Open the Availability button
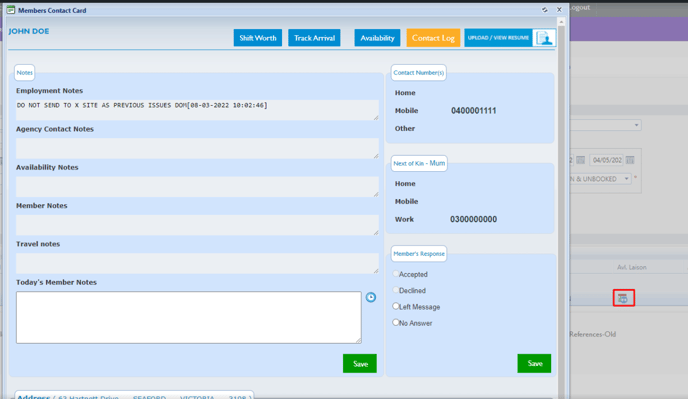The width and height of the screenshot is (688, 399). pyautogui.click(x=377, y=38)
